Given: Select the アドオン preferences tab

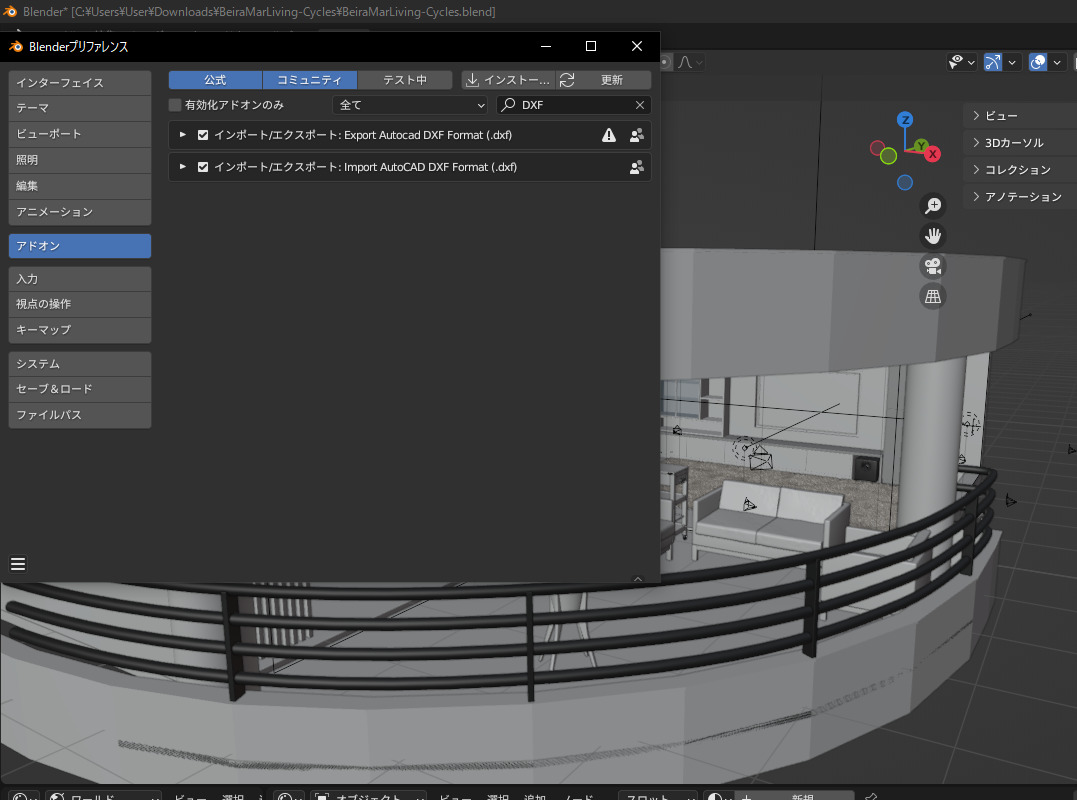Looking at the screenshot, I should click(x=80, y=246).
